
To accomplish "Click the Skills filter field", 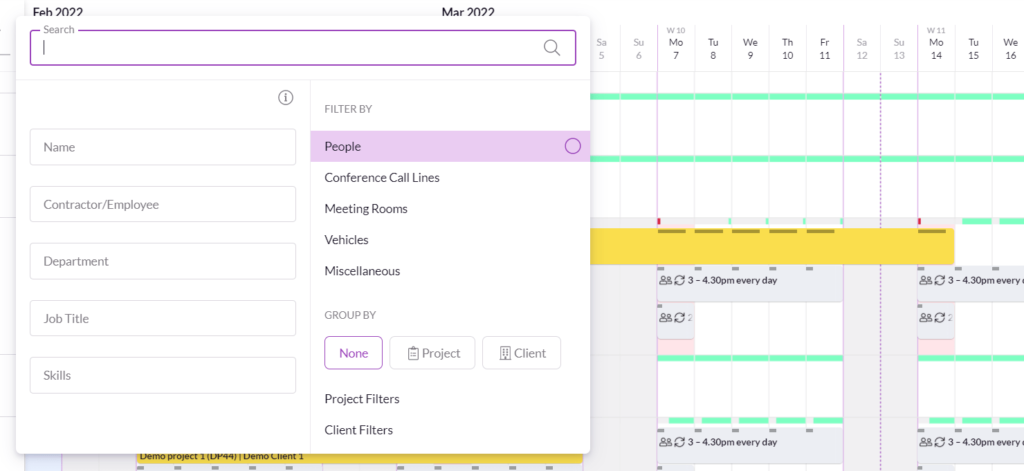I will point(163,375).
